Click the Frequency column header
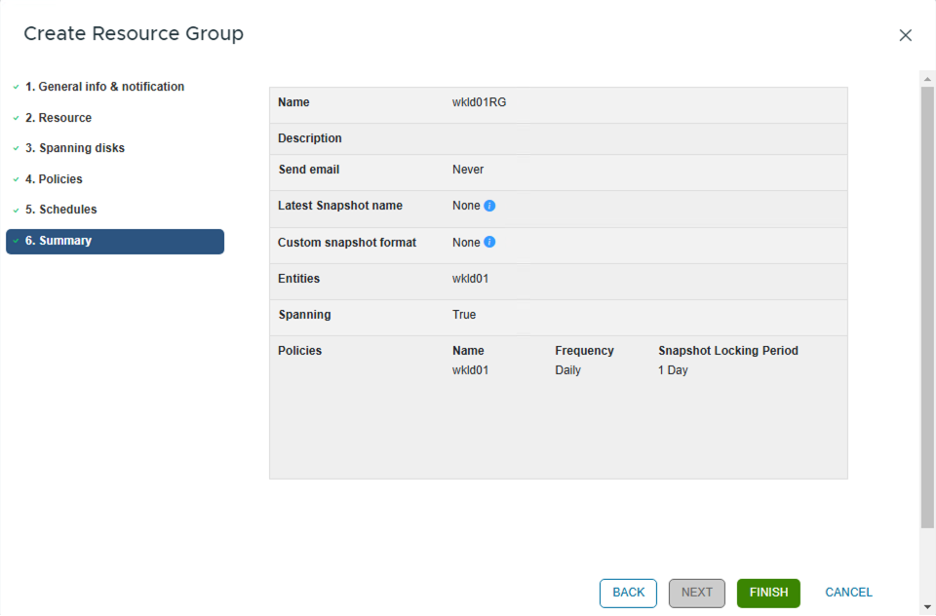Viewport: 936px width, 616px height. tap(584, 351)
